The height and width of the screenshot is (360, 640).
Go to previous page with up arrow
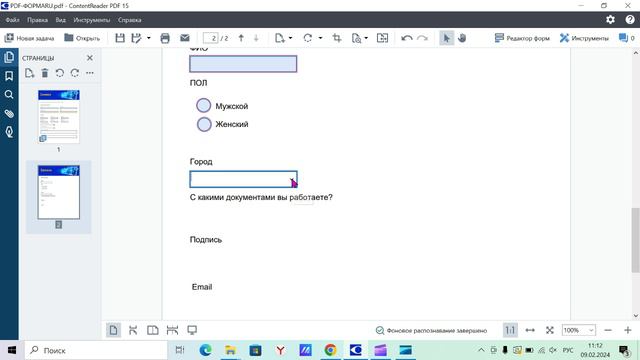pos(241,38)
